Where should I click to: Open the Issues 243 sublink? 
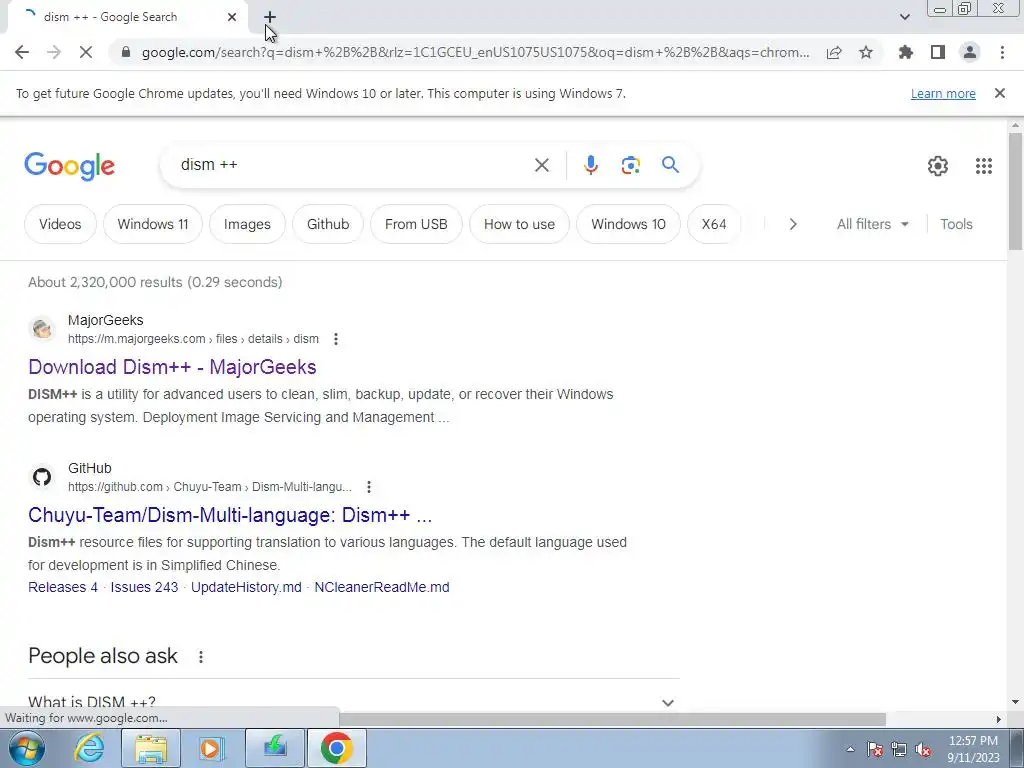coord(144,587)
